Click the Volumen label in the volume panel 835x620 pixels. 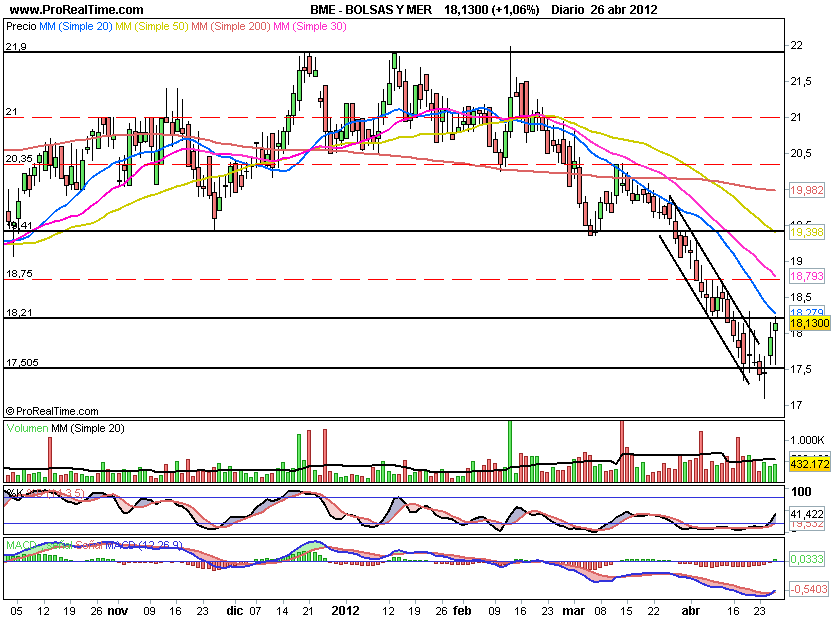coord(30,428)
